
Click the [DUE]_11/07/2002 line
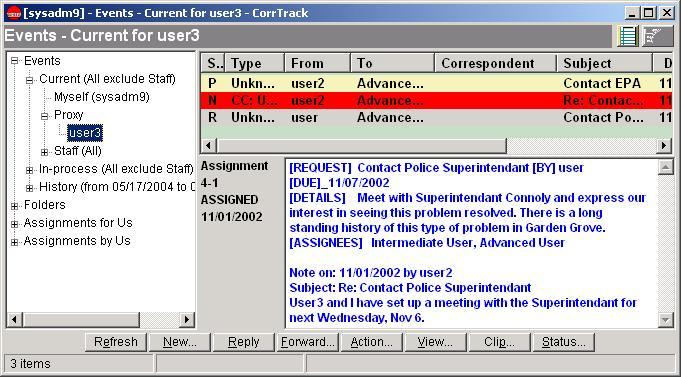click(x=339, y=183)
